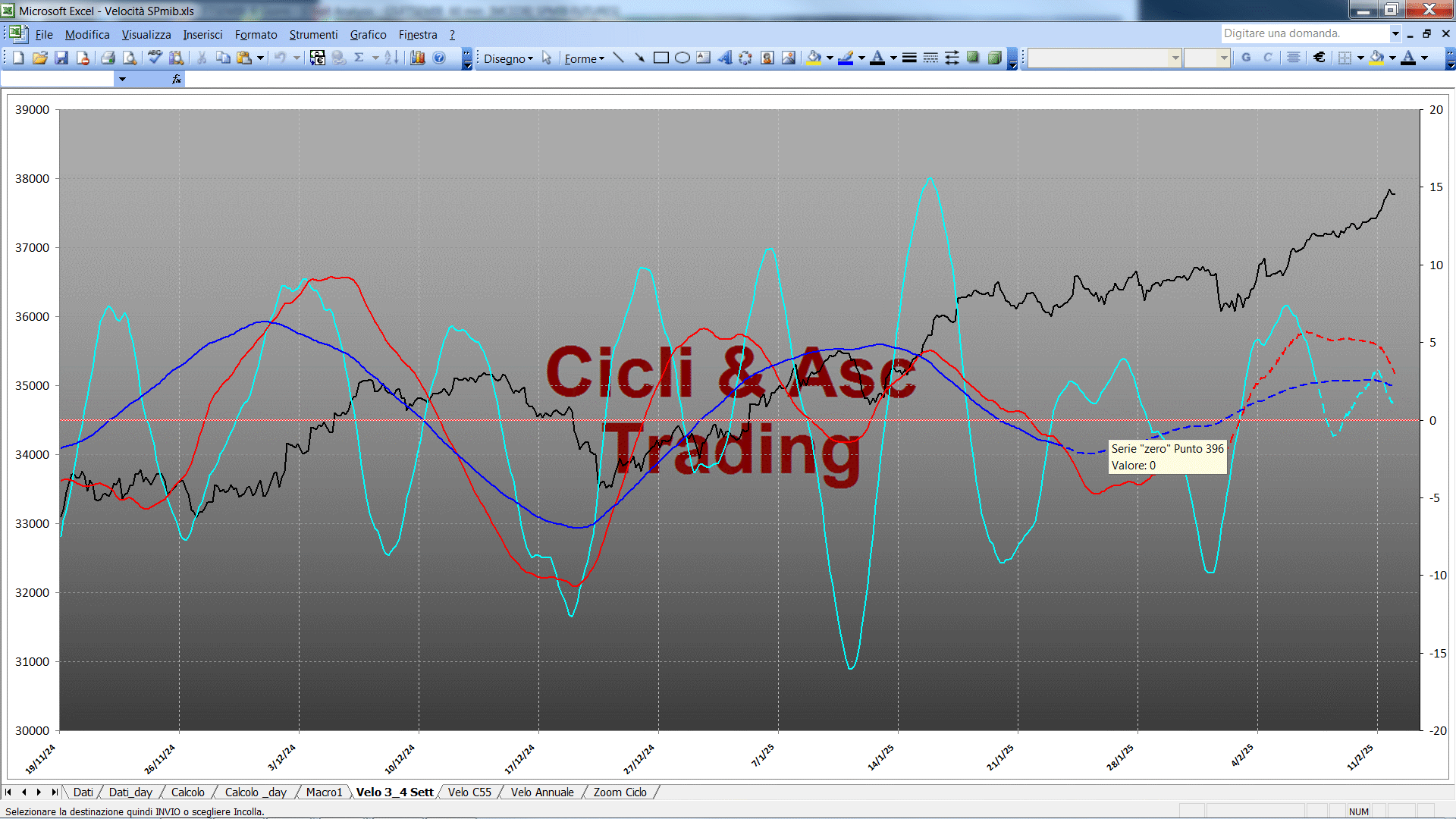The height and width of the screenshot is (819, 1456).
Task: Expand the AutoSum functions dropdown arrow
Action: pos(375,58)
